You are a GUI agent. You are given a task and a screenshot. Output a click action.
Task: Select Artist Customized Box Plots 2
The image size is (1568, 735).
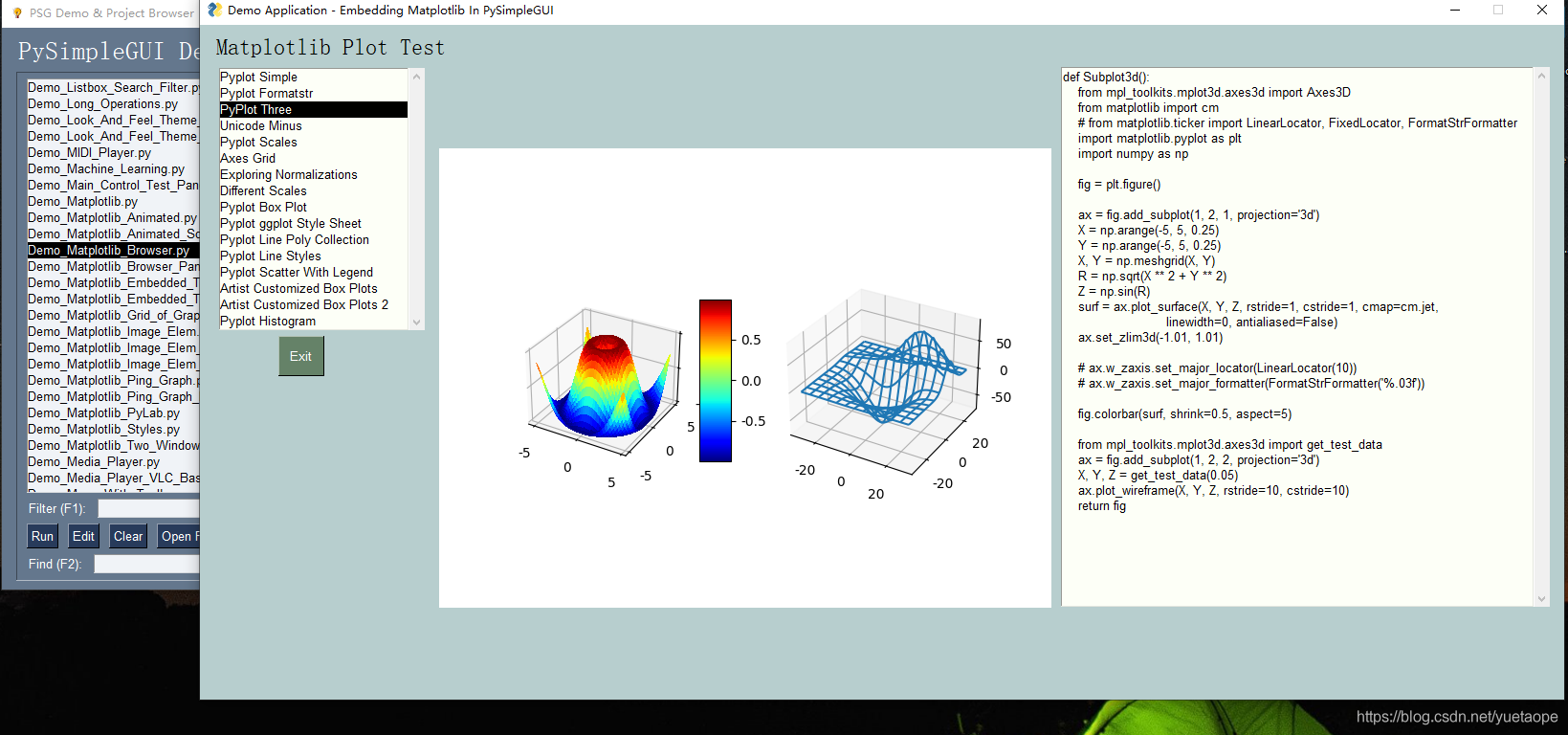click(x=314, y=304)
